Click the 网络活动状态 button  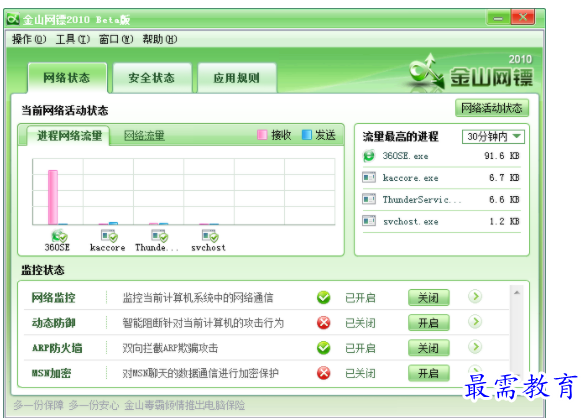[x=492, y=108]
